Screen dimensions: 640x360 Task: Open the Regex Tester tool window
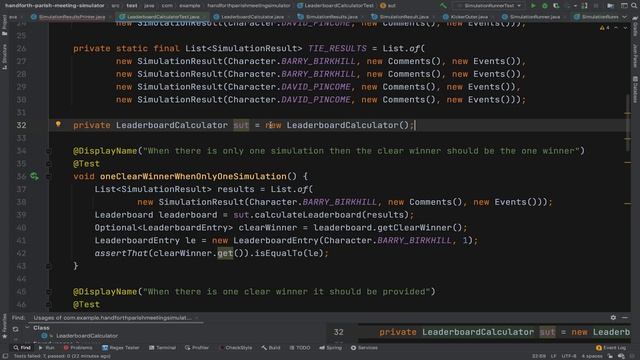tap(121, 348)
